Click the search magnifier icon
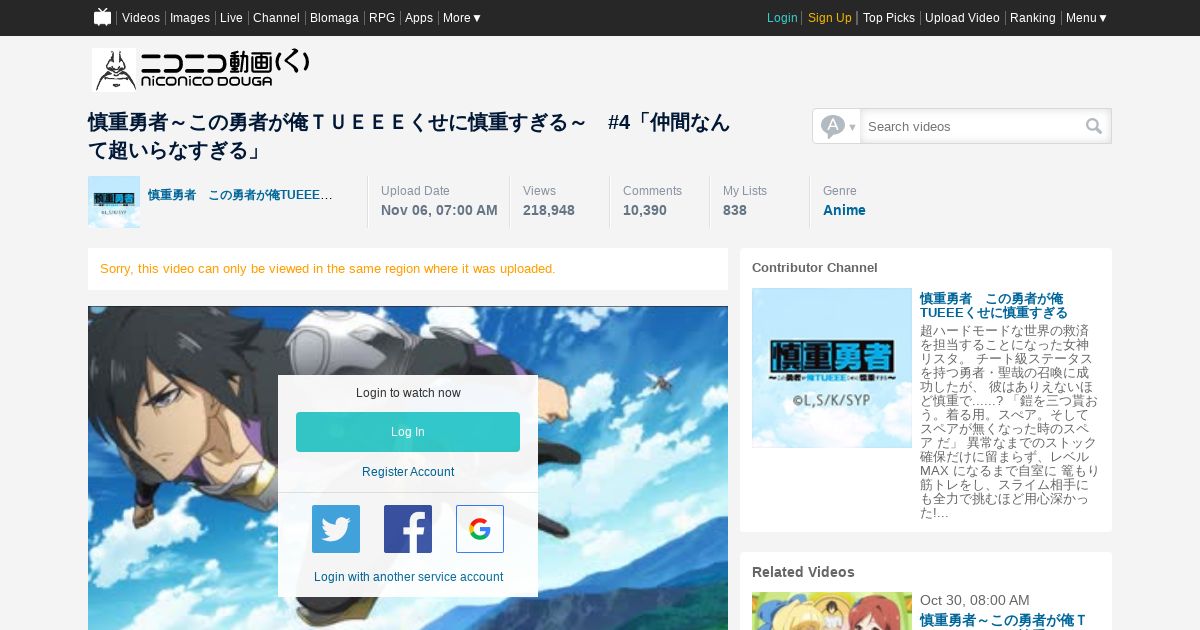The height and width of the screenshot is (630, 1200). click(x=1094, y=126)
